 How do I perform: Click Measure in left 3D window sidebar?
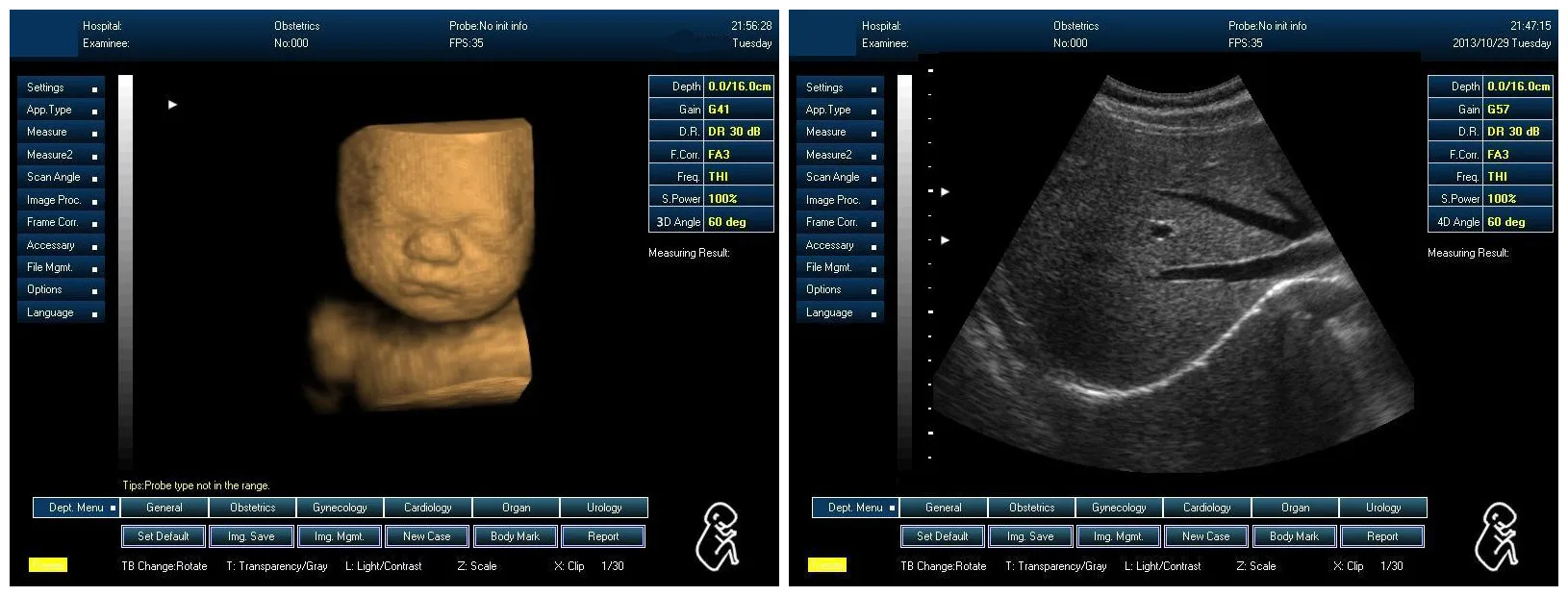(61, 132)
